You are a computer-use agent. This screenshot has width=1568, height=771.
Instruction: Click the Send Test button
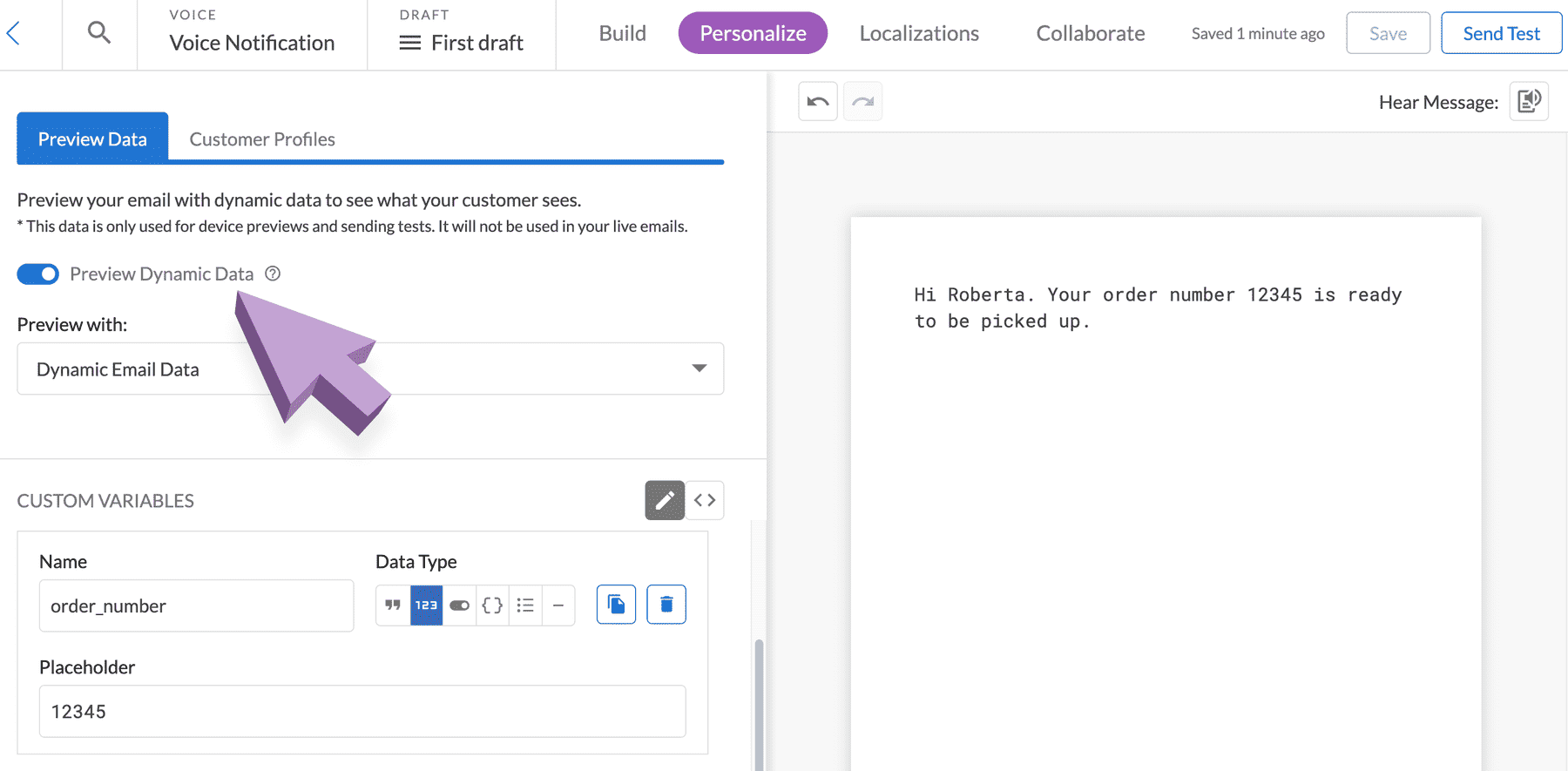point(1501,33)
